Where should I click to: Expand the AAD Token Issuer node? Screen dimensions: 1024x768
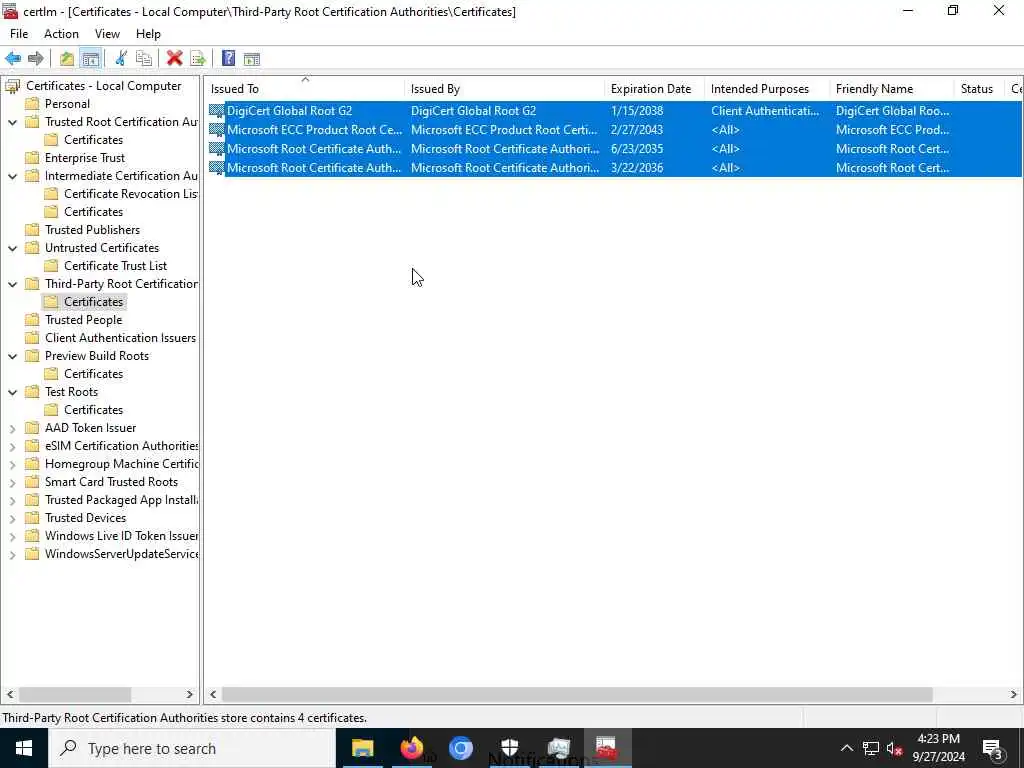pos(12,428)
